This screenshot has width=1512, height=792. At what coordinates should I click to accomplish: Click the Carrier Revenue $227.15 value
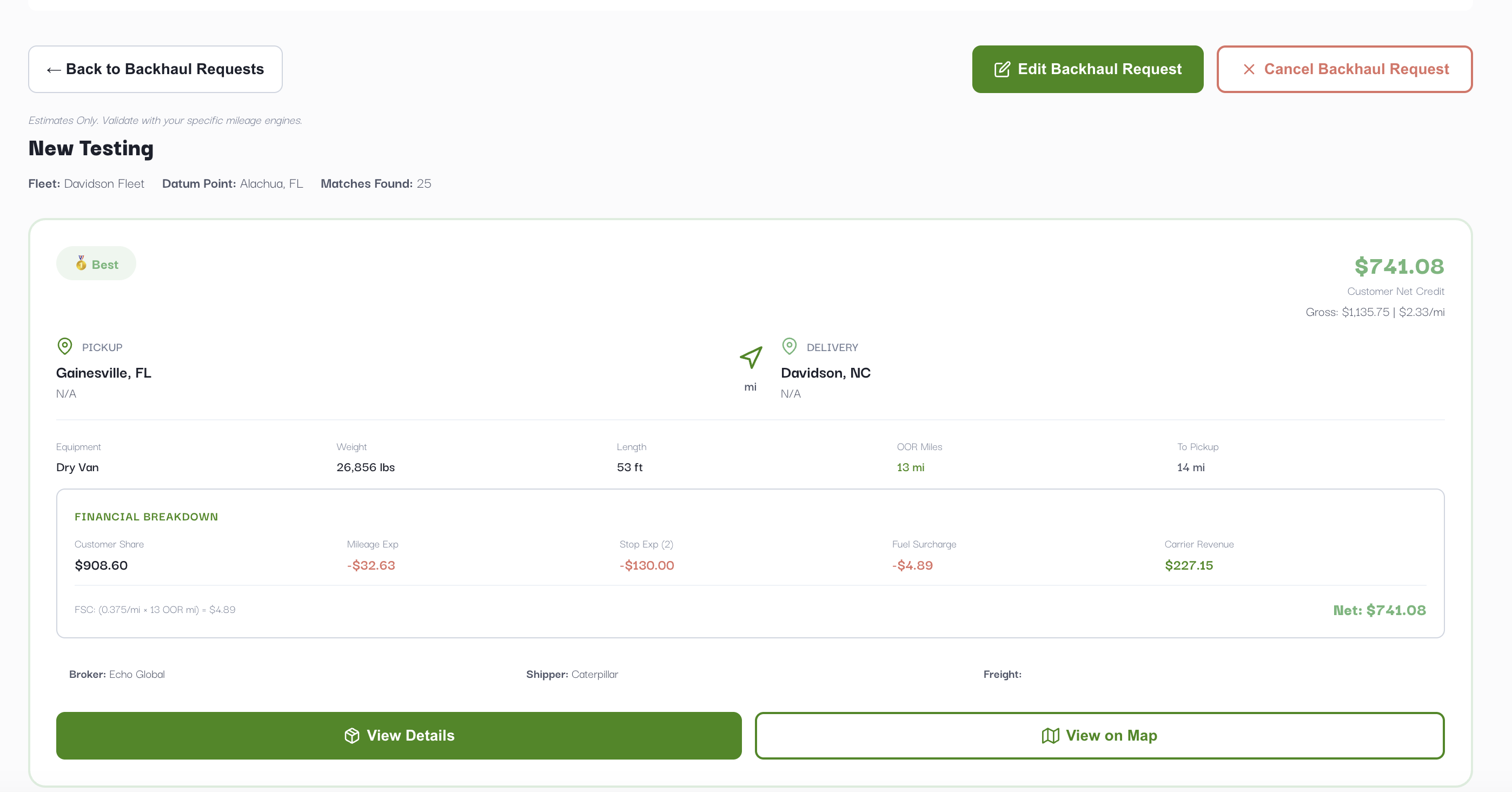click(1189, 565)
